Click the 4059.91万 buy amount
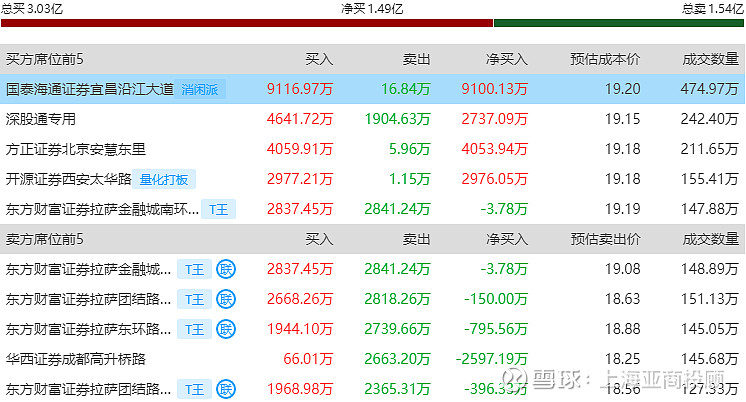 point(300,149)
